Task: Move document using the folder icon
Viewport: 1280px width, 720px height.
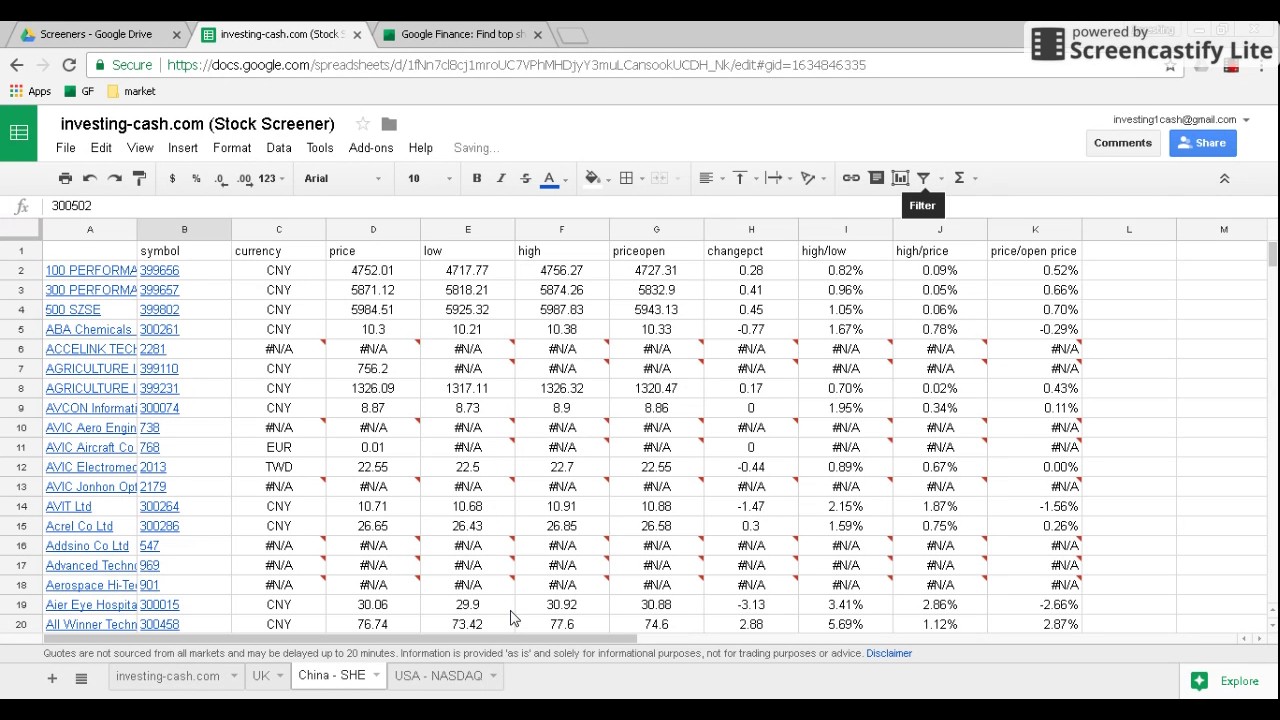Action: tap(389, 124)
